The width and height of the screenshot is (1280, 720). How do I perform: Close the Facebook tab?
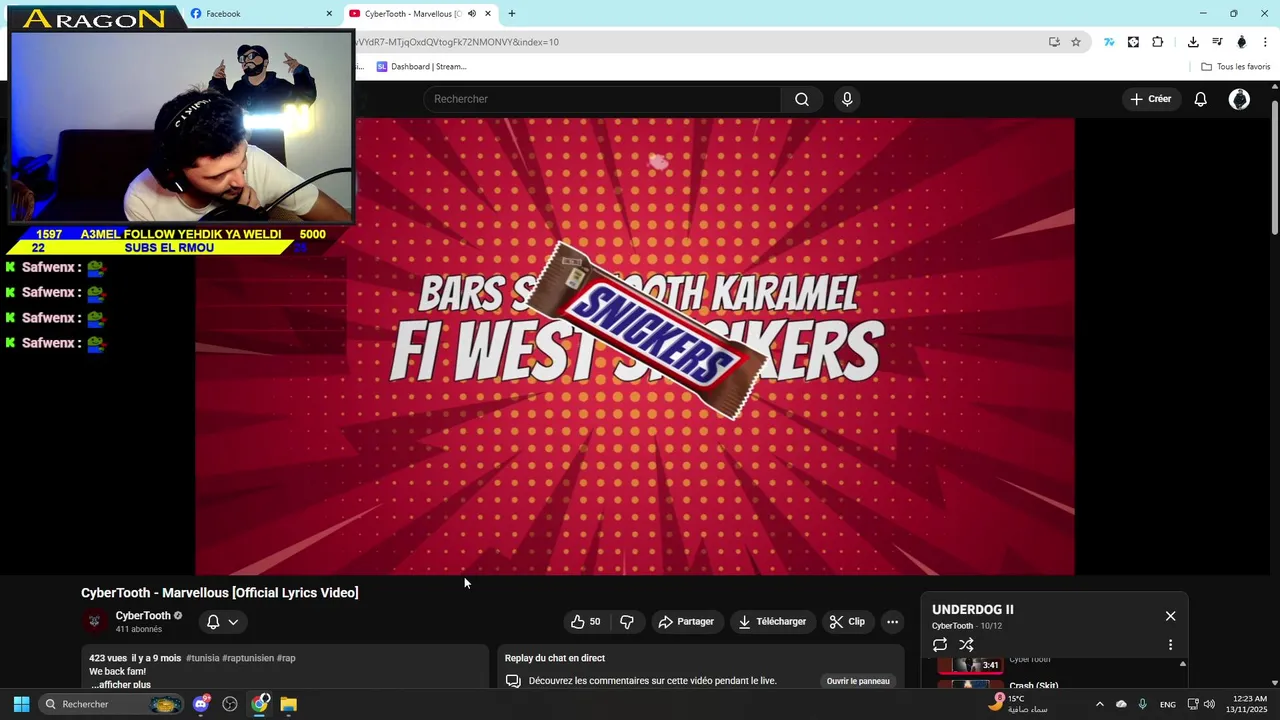coord(329,14)
